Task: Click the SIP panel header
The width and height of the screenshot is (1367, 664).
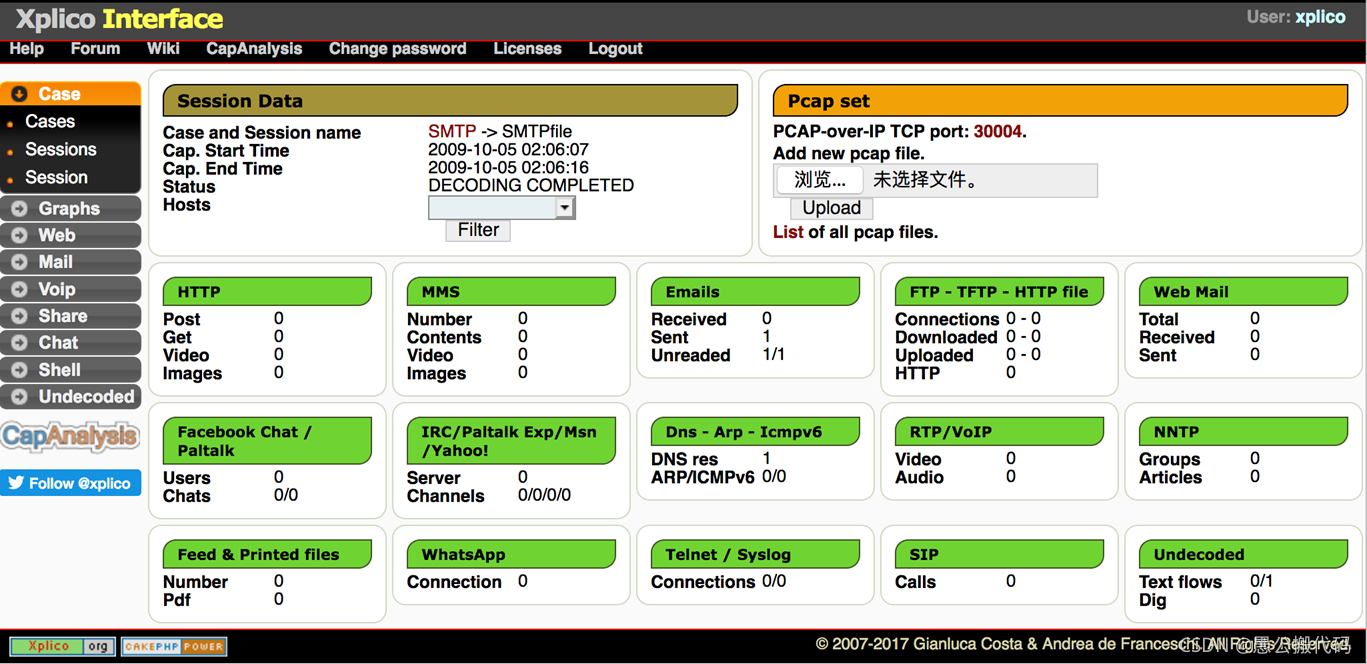Action: (x=999, y=554)
